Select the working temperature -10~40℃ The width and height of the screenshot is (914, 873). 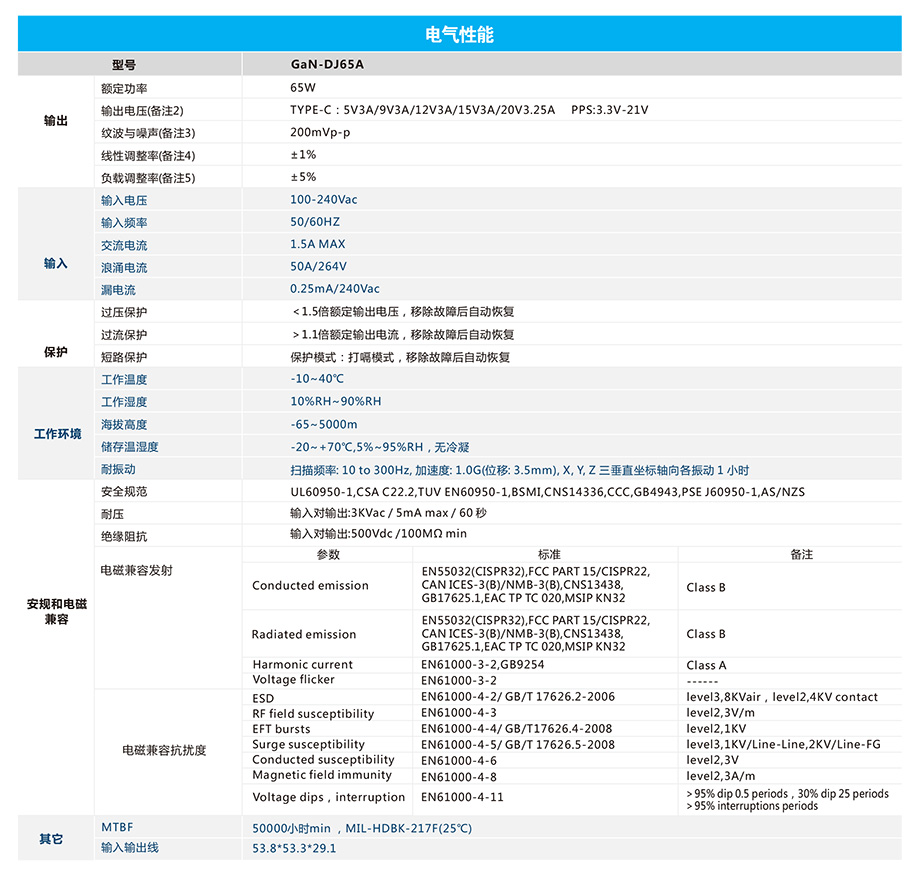pos(317,379)
